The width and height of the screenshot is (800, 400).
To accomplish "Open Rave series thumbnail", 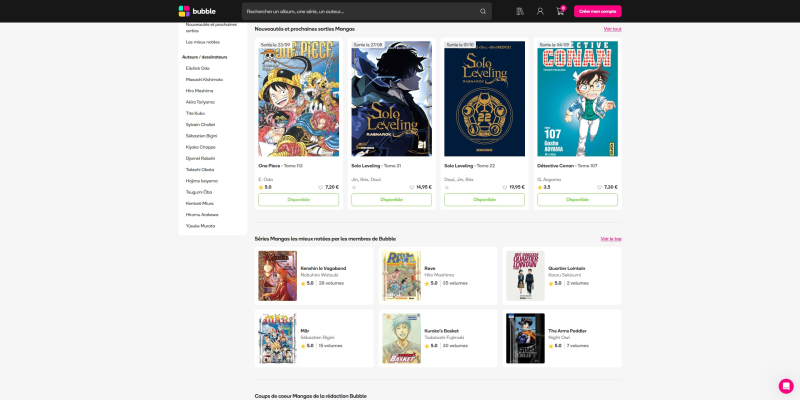I will [x=402, y=276].
